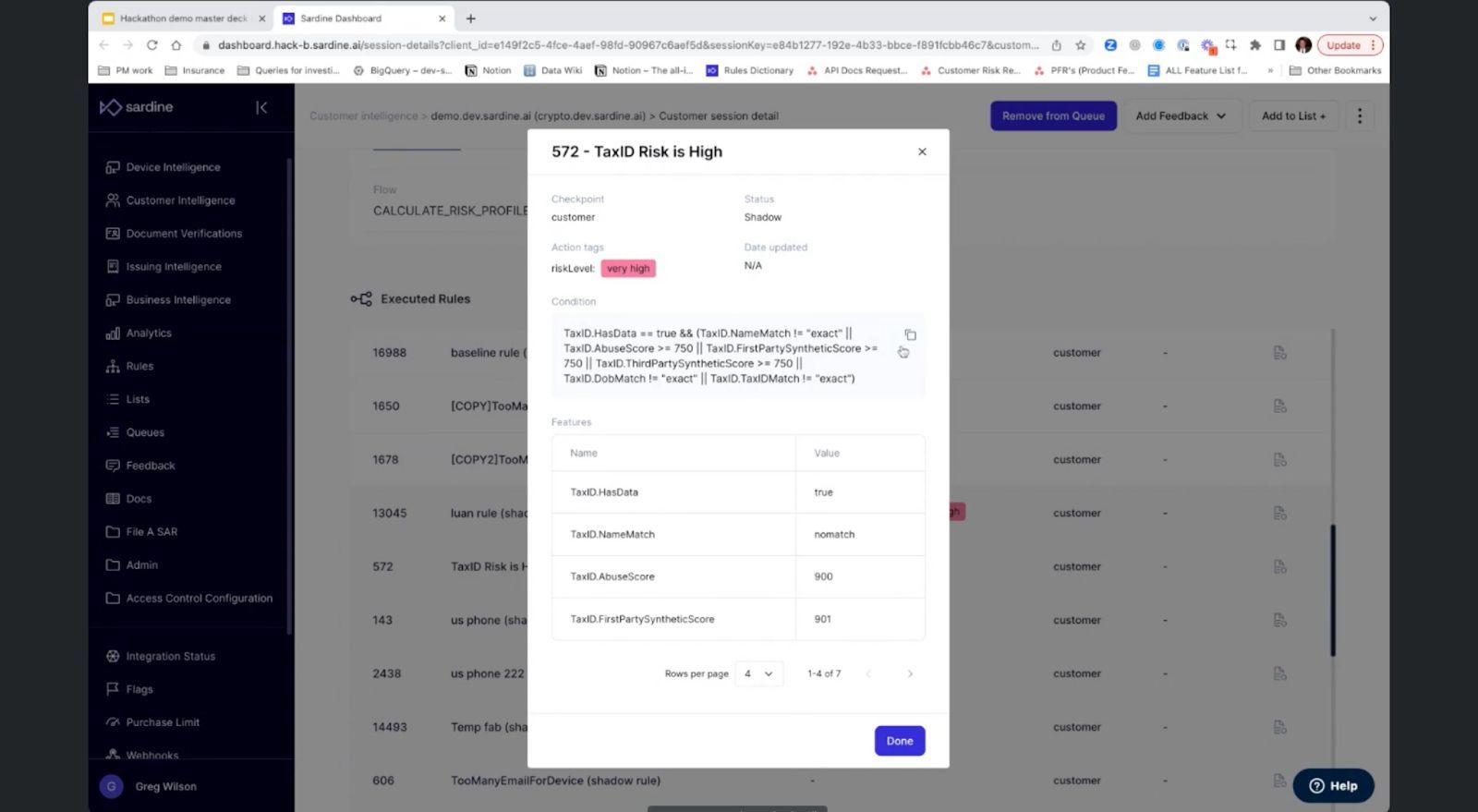Click the very high riskLevel tag
The width and height of the screenshot is (1478, 812).
(628, 269)
